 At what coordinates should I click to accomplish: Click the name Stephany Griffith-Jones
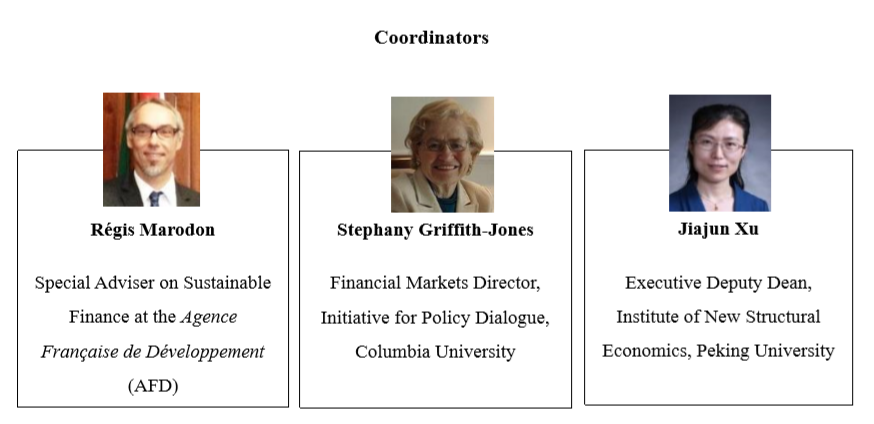(x=435, y=230)
